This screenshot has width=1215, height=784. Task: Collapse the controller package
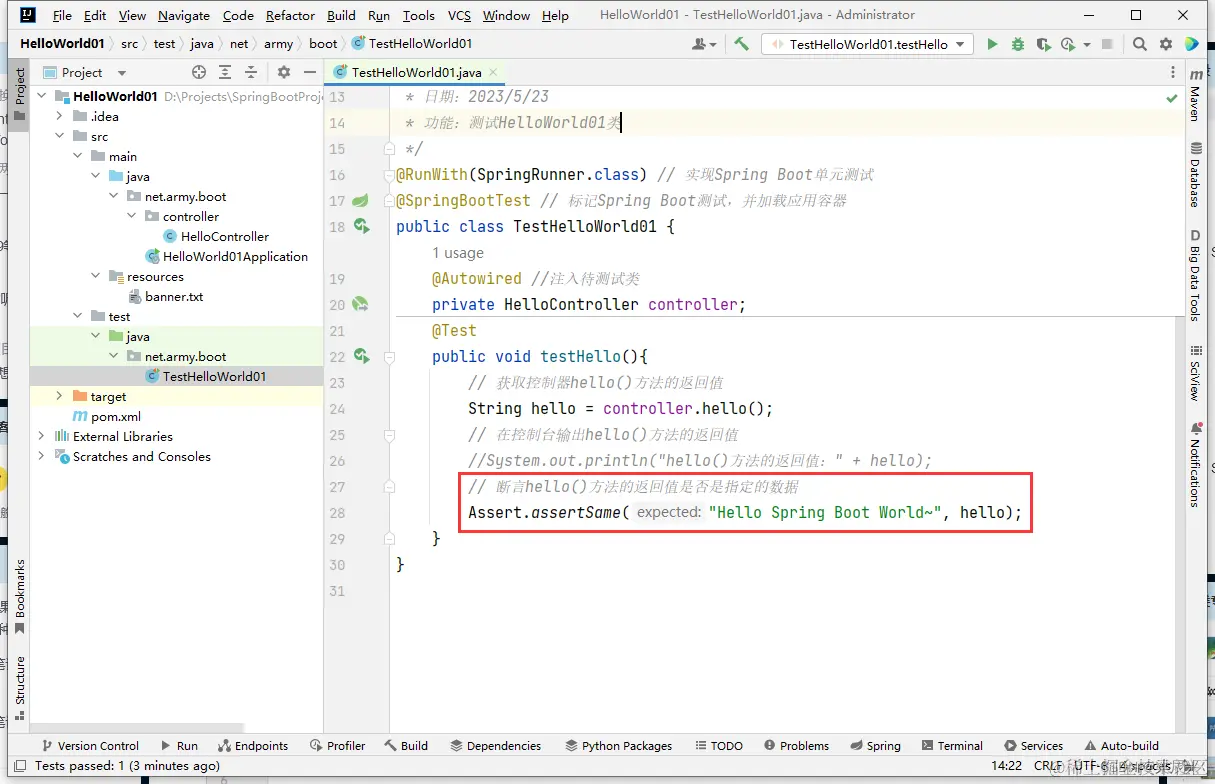tap(132, 216)
